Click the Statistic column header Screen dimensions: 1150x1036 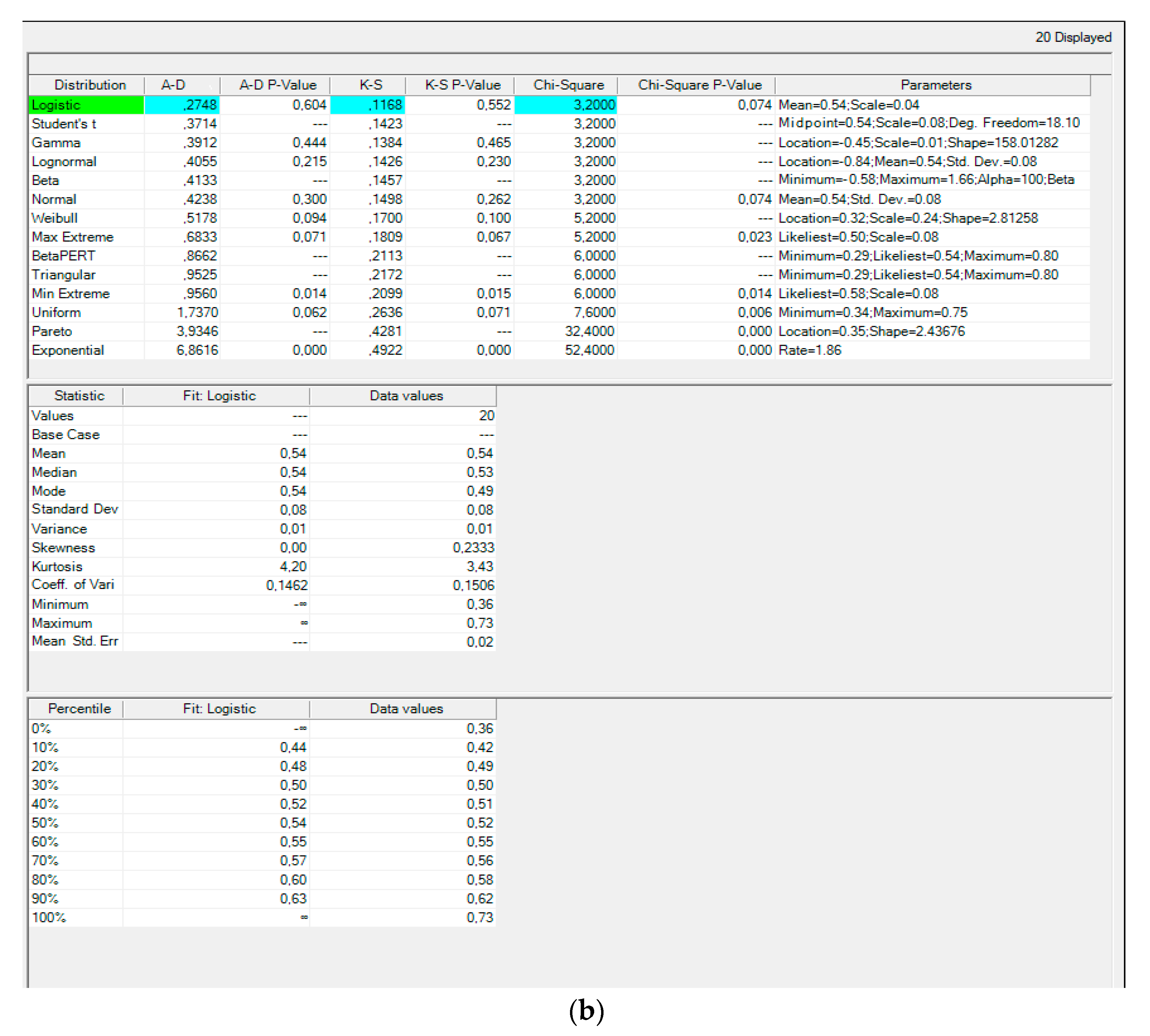tap(79, 396)
